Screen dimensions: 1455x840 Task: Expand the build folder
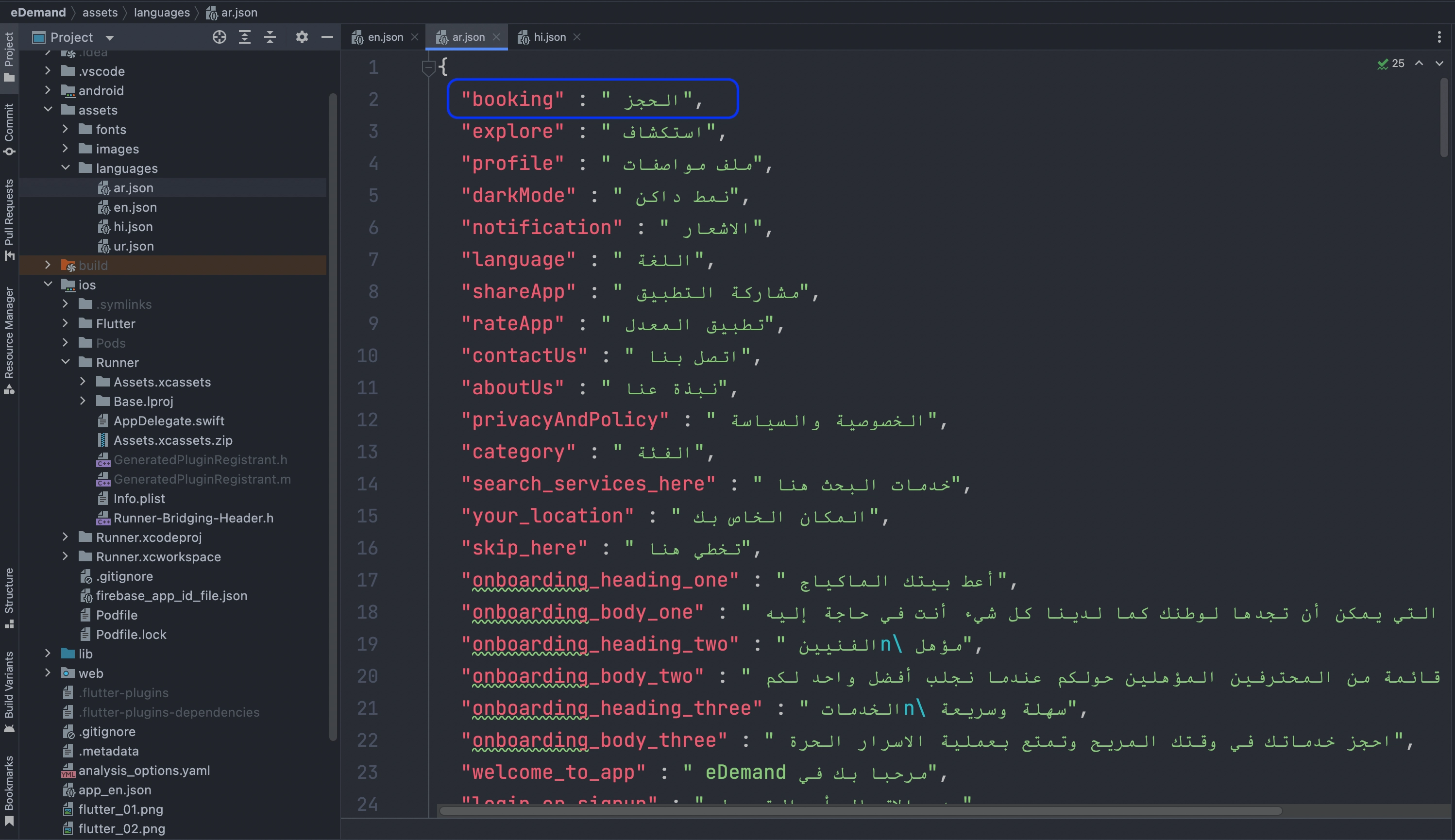[48, 266]
